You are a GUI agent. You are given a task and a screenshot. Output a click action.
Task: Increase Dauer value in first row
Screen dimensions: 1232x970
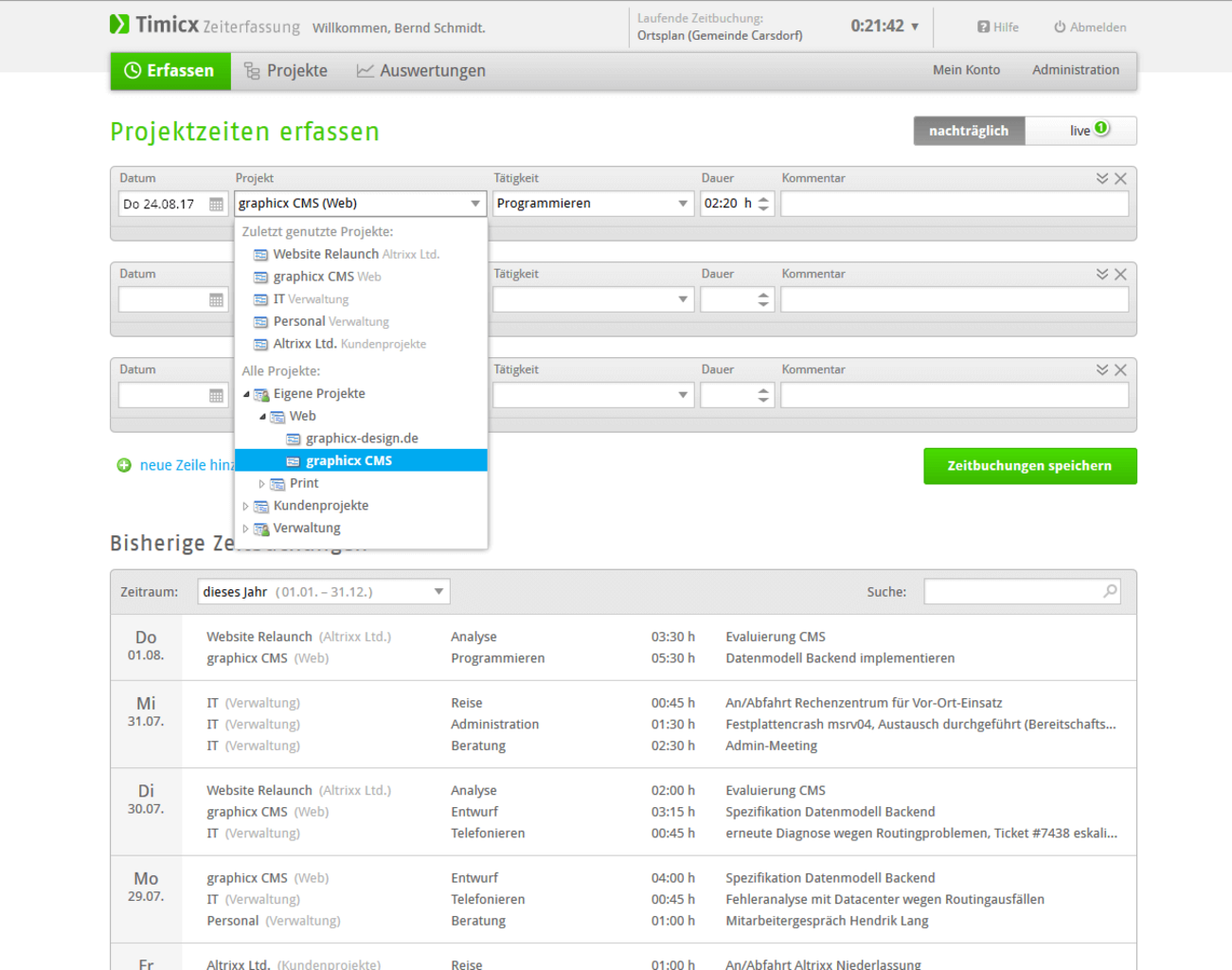pos(763,198)
